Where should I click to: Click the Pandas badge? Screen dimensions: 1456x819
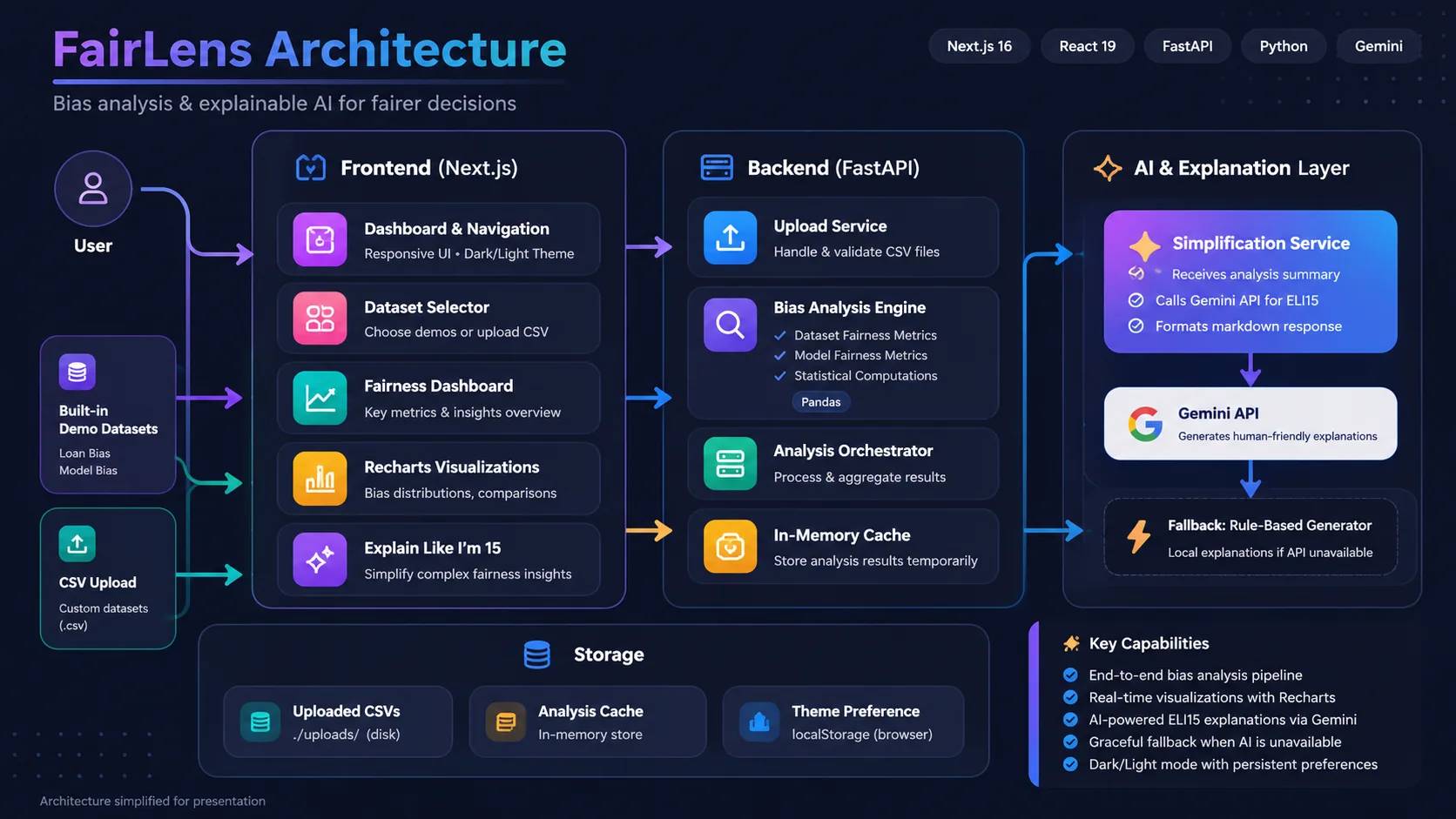pyautogui.click(x=821, y=402)
